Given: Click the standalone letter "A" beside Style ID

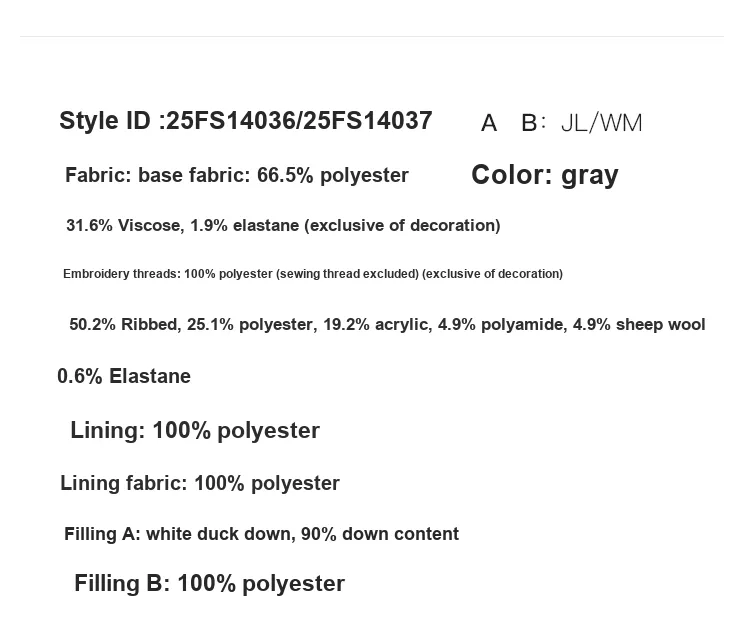Looking at the screenshot, I should pos(489,123).
